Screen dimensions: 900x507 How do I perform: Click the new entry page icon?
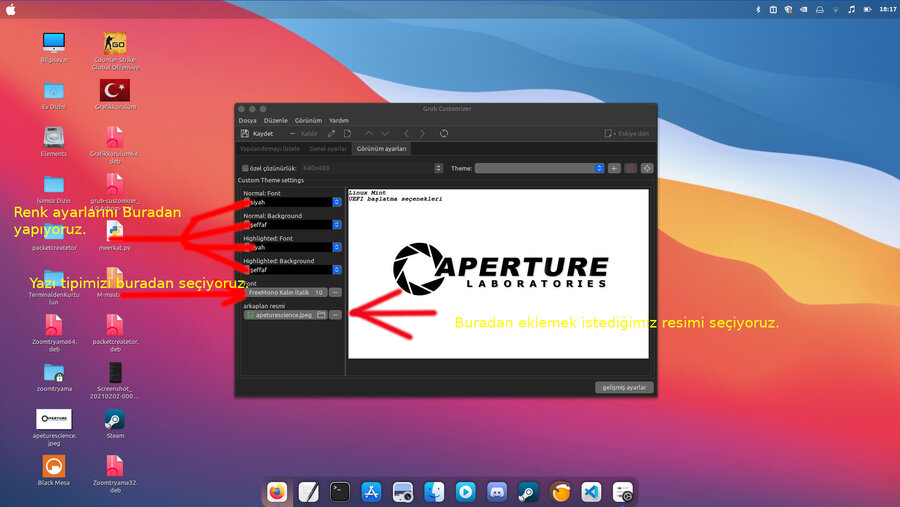tap(347, 134)
